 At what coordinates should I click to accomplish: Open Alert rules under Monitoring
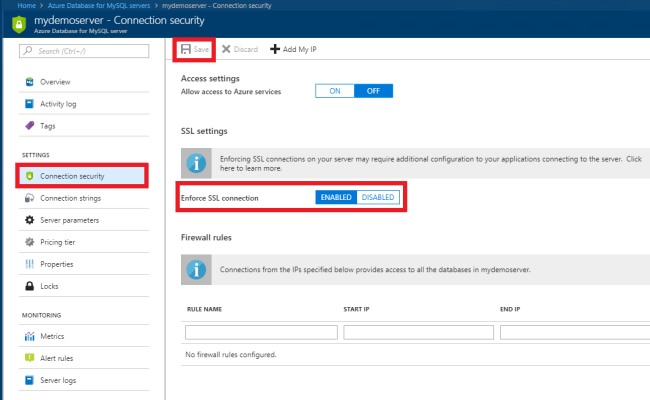click(x=84, y=358)
